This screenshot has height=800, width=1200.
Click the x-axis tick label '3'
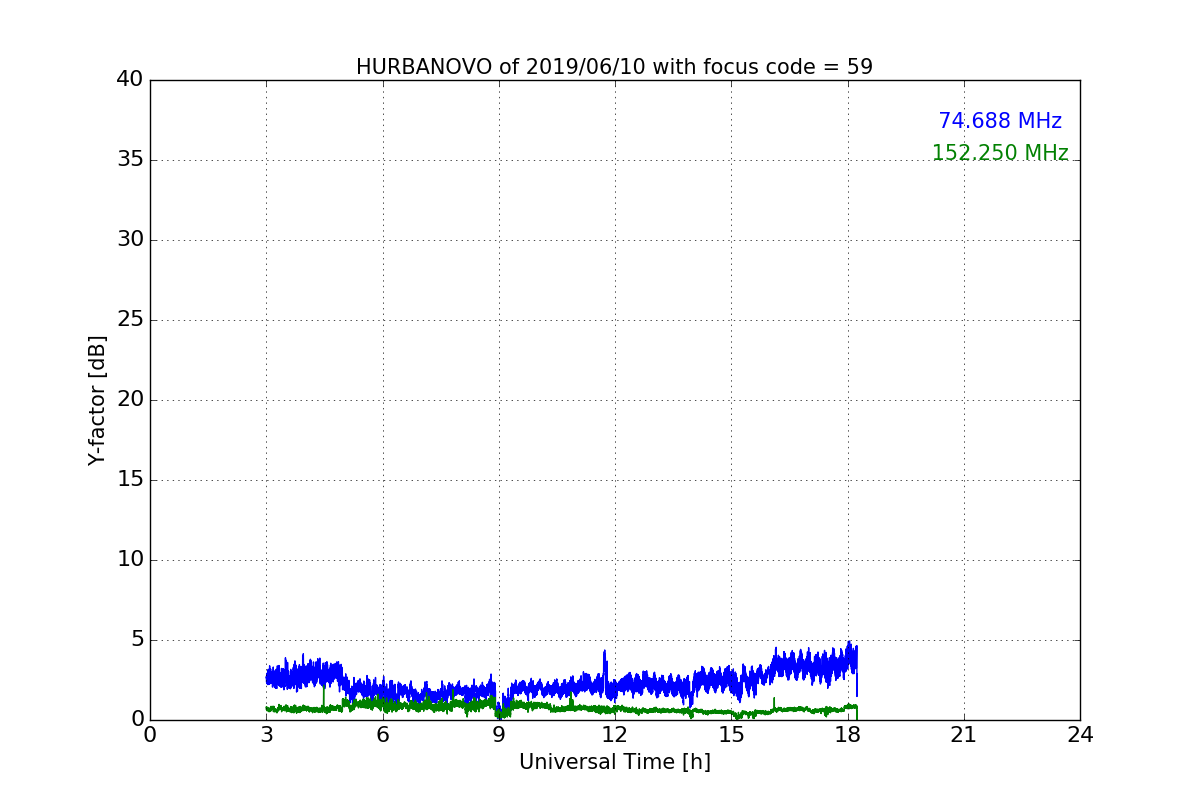(x=266, y=734)
